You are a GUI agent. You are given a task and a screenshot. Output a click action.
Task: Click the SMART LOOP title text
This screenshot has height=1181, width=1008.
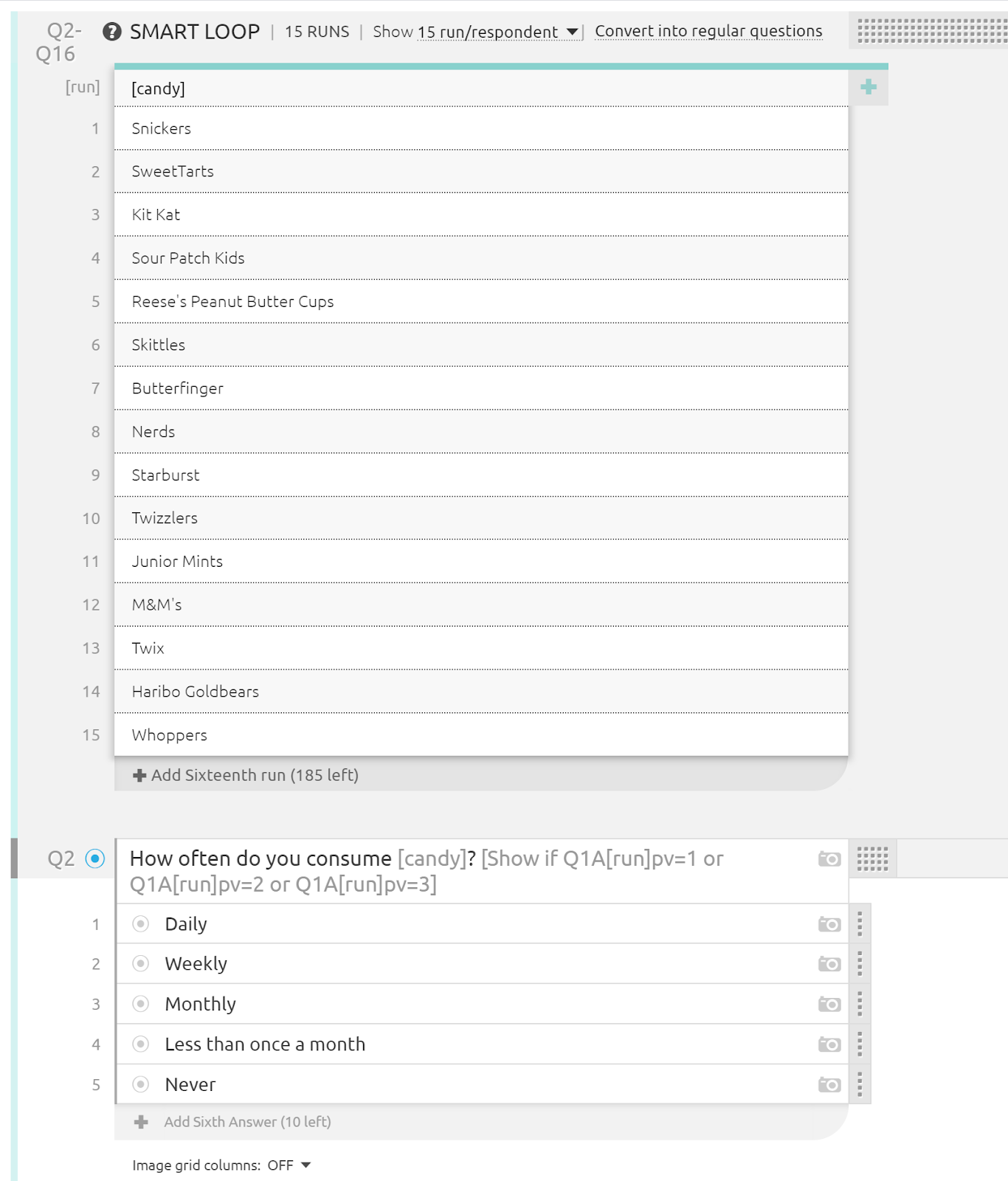[195, 32]
